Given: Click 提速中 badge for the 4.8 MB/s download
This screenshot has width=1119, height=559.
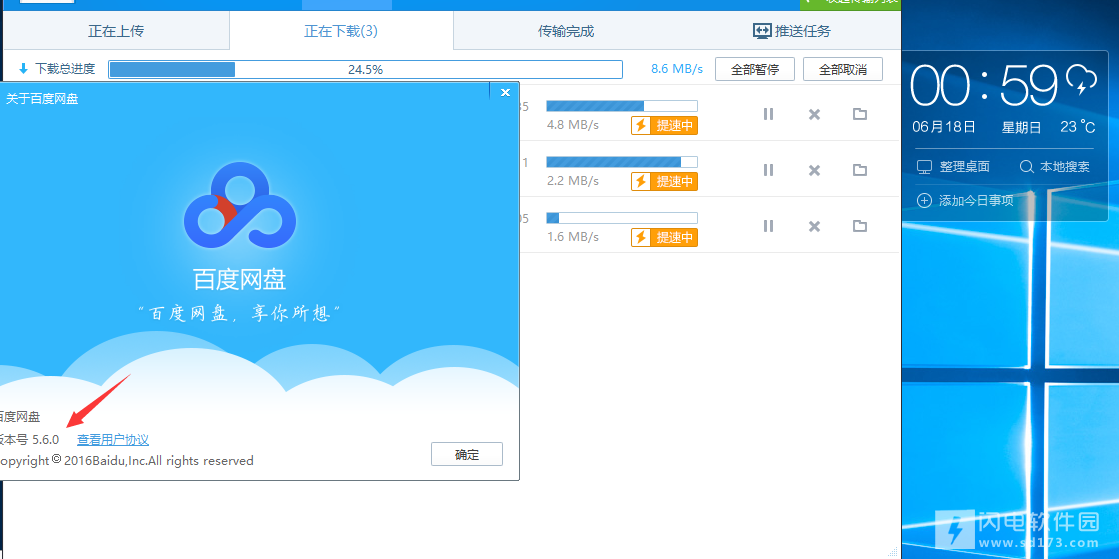Looking at the screenshot, I should point(664,126).
